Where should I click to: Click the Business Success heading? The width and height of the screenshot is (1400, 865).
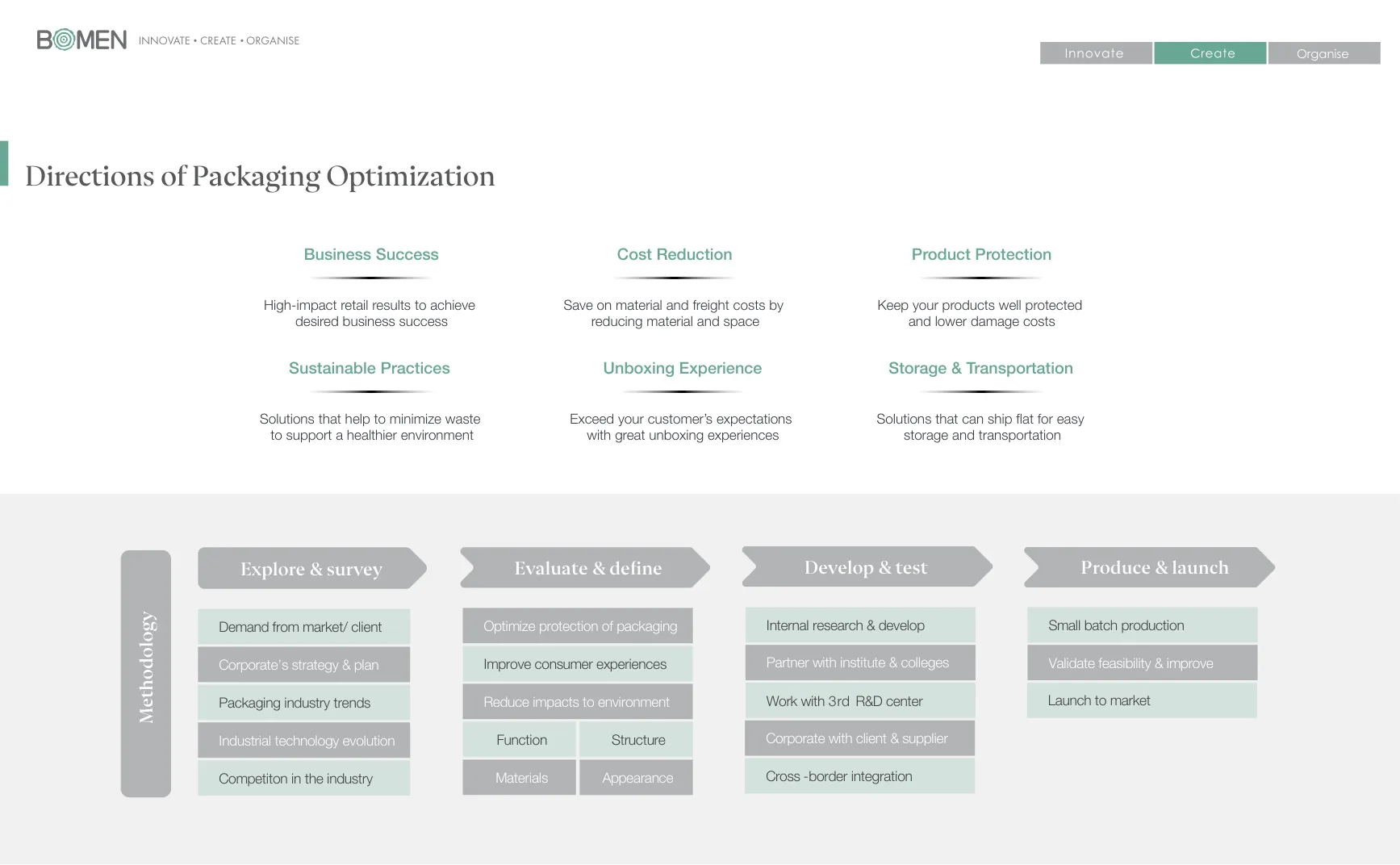click(x=371, y=255)
